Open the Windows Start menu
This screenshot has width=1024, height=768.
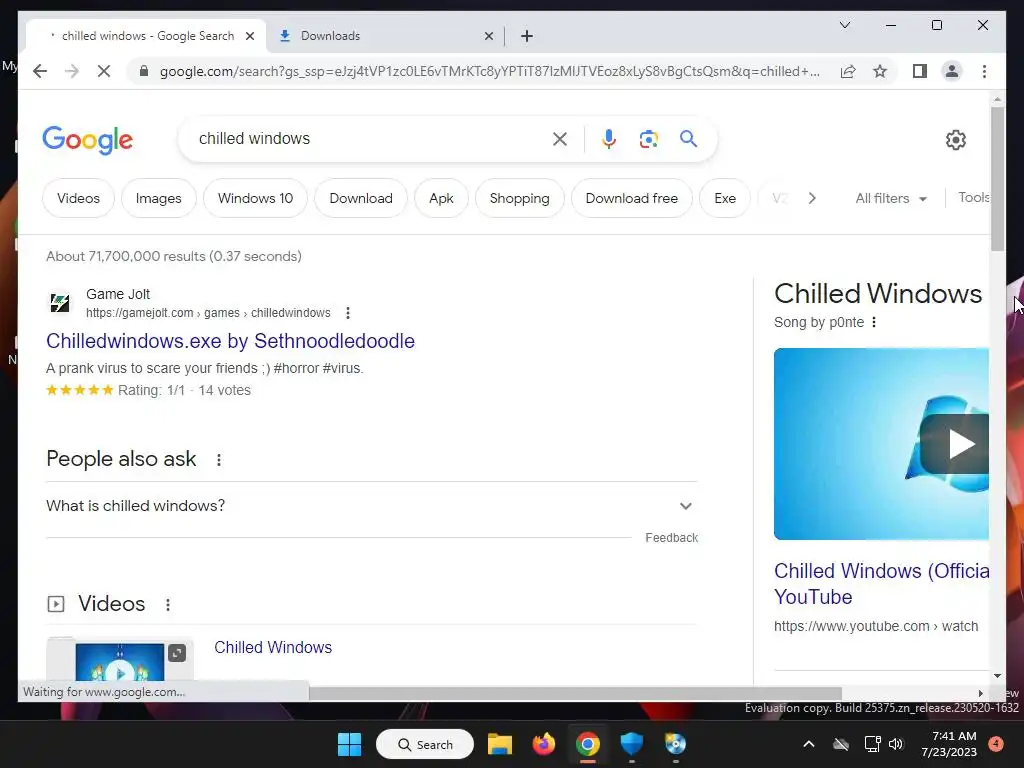coord(349,744)
